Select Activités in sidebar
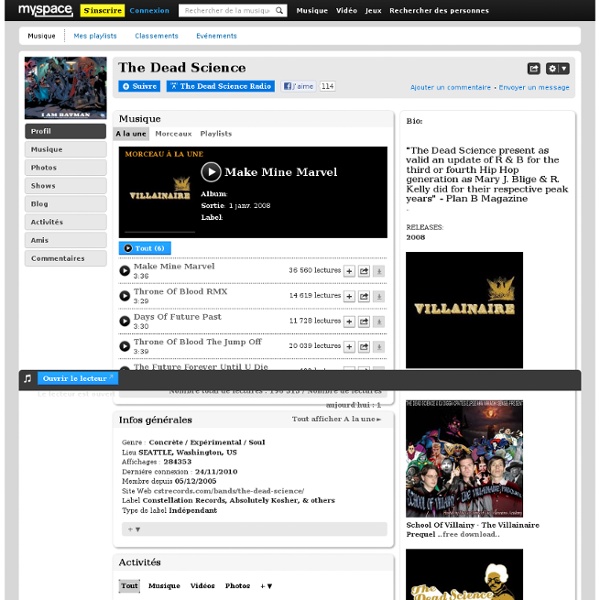Image resolution: width=600 pixels, height=600 pixels. pos(65,222)
